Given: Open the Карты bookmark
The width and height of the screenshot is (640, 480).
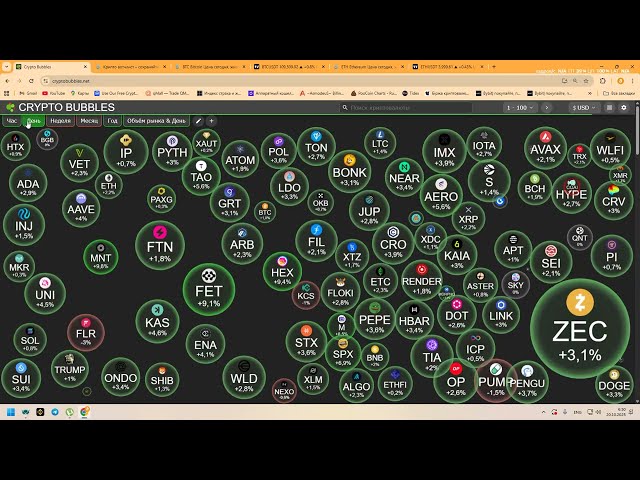Looking at the screenshot, I should pos(80,93).
